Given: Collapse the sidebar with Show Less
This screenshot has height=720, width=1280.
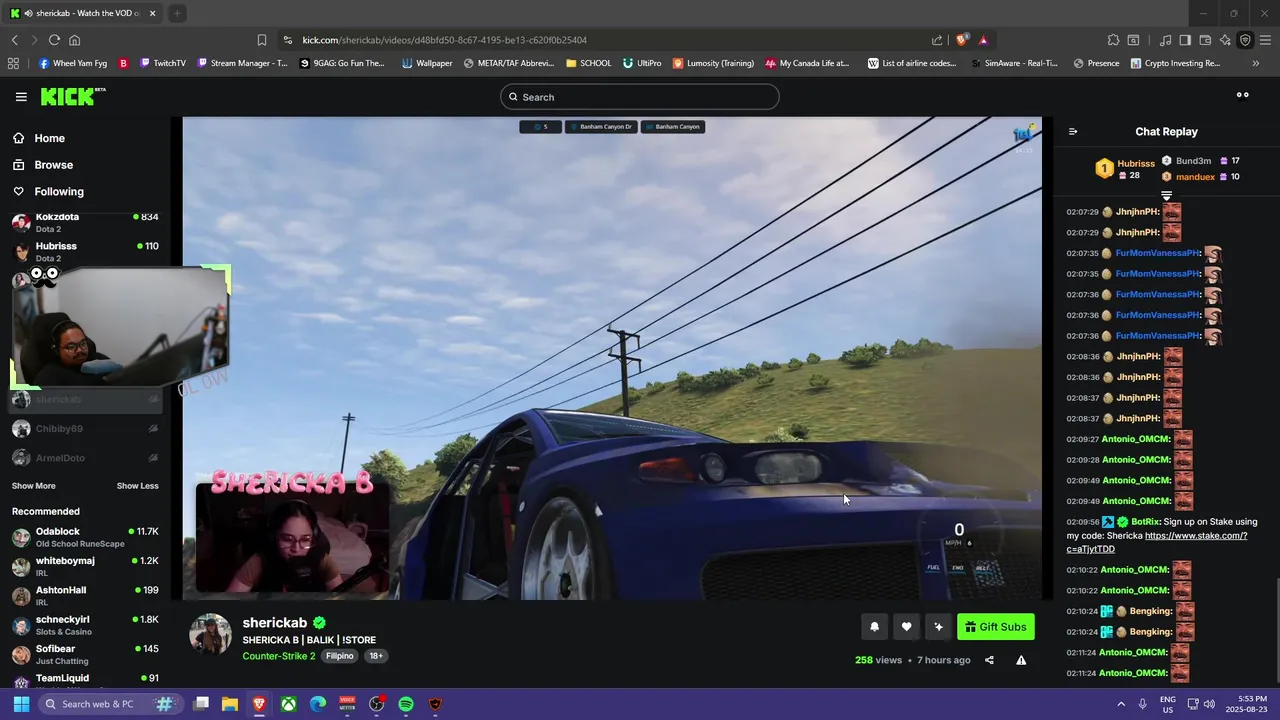Looking at the screenshot, I should point(137,486).
